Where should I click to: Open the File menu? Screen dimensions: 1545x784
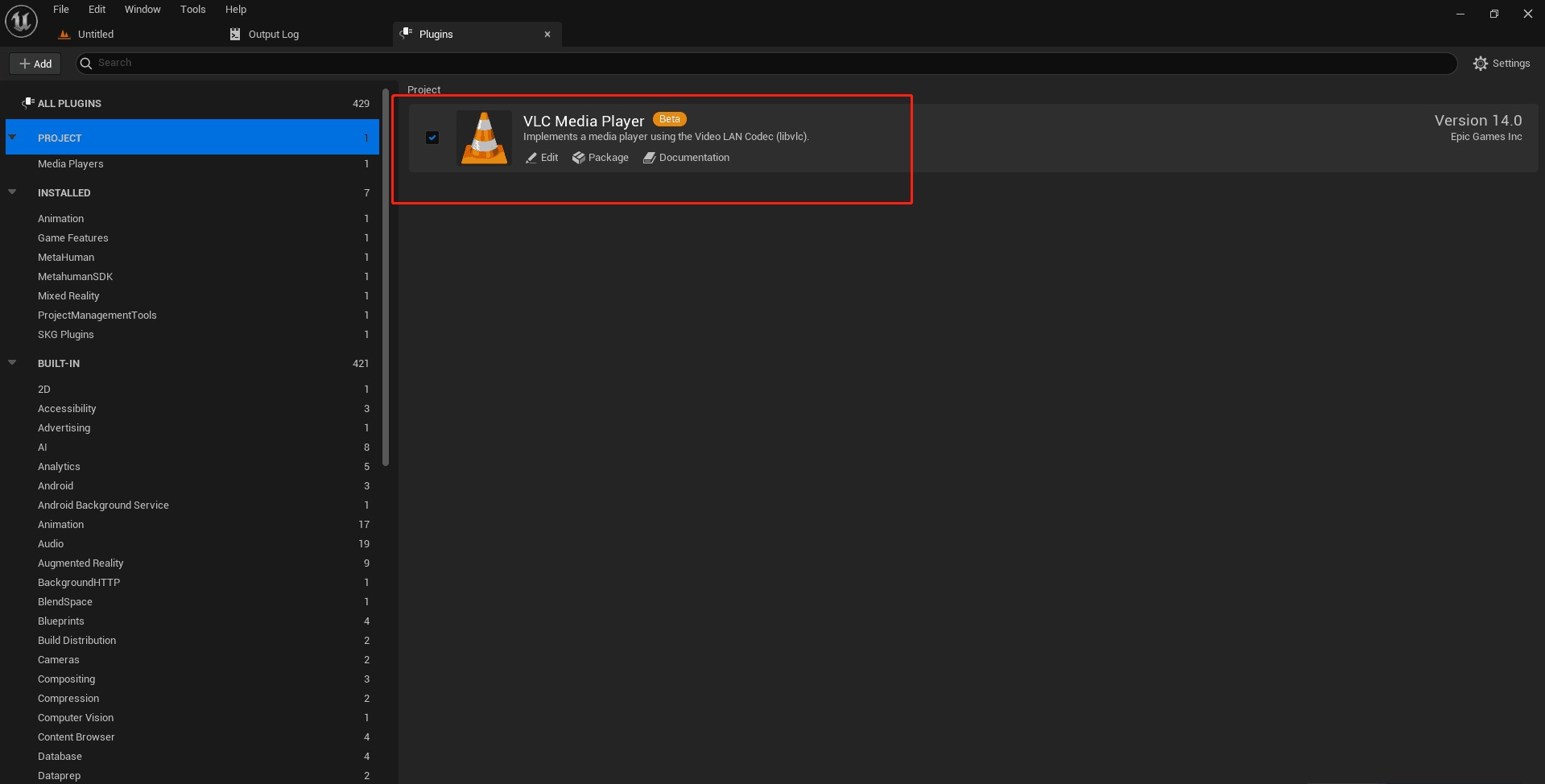click(x=61, y=10)
